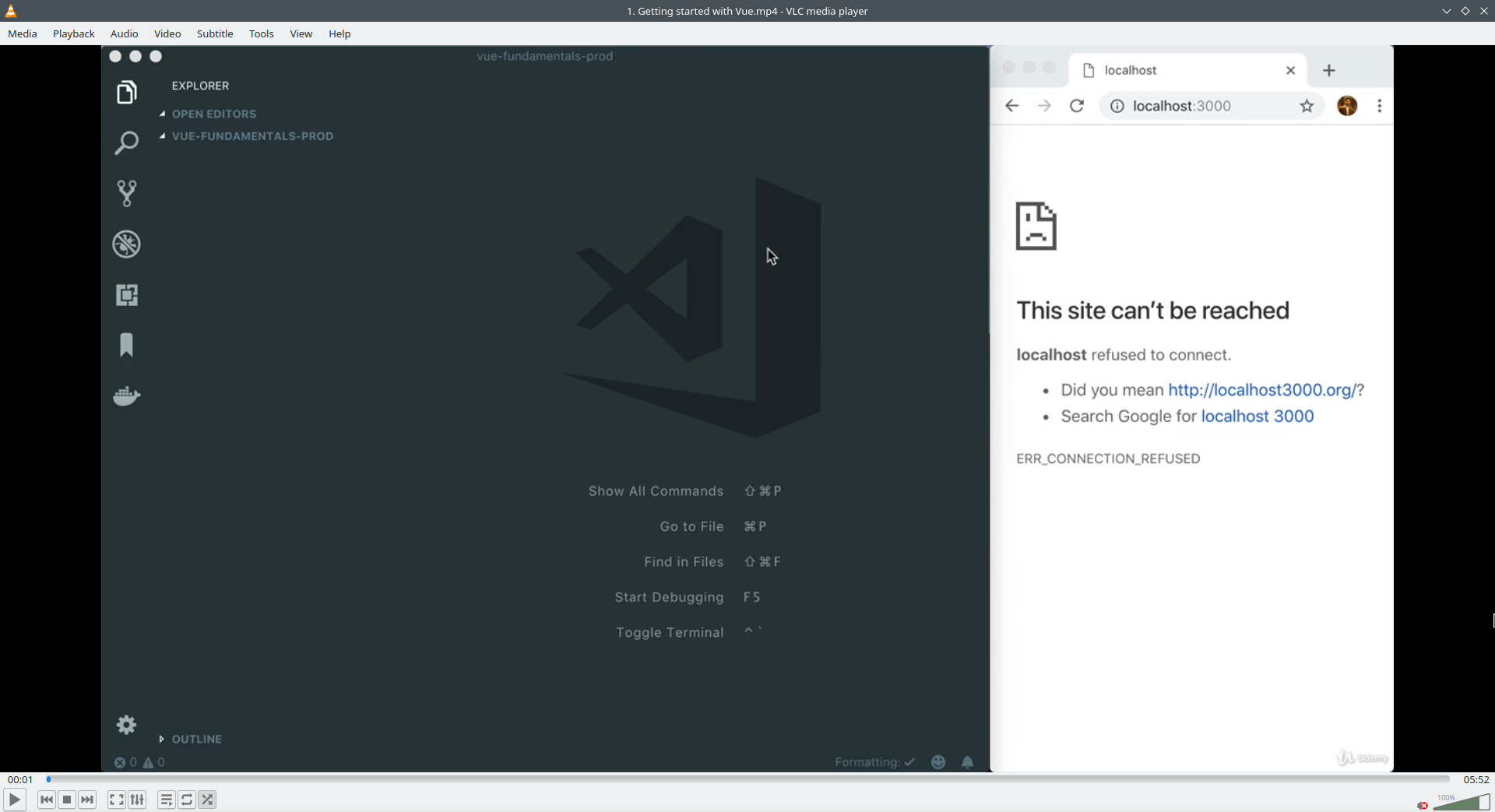Toggle mute with the speaker icon

point(1423,805)
